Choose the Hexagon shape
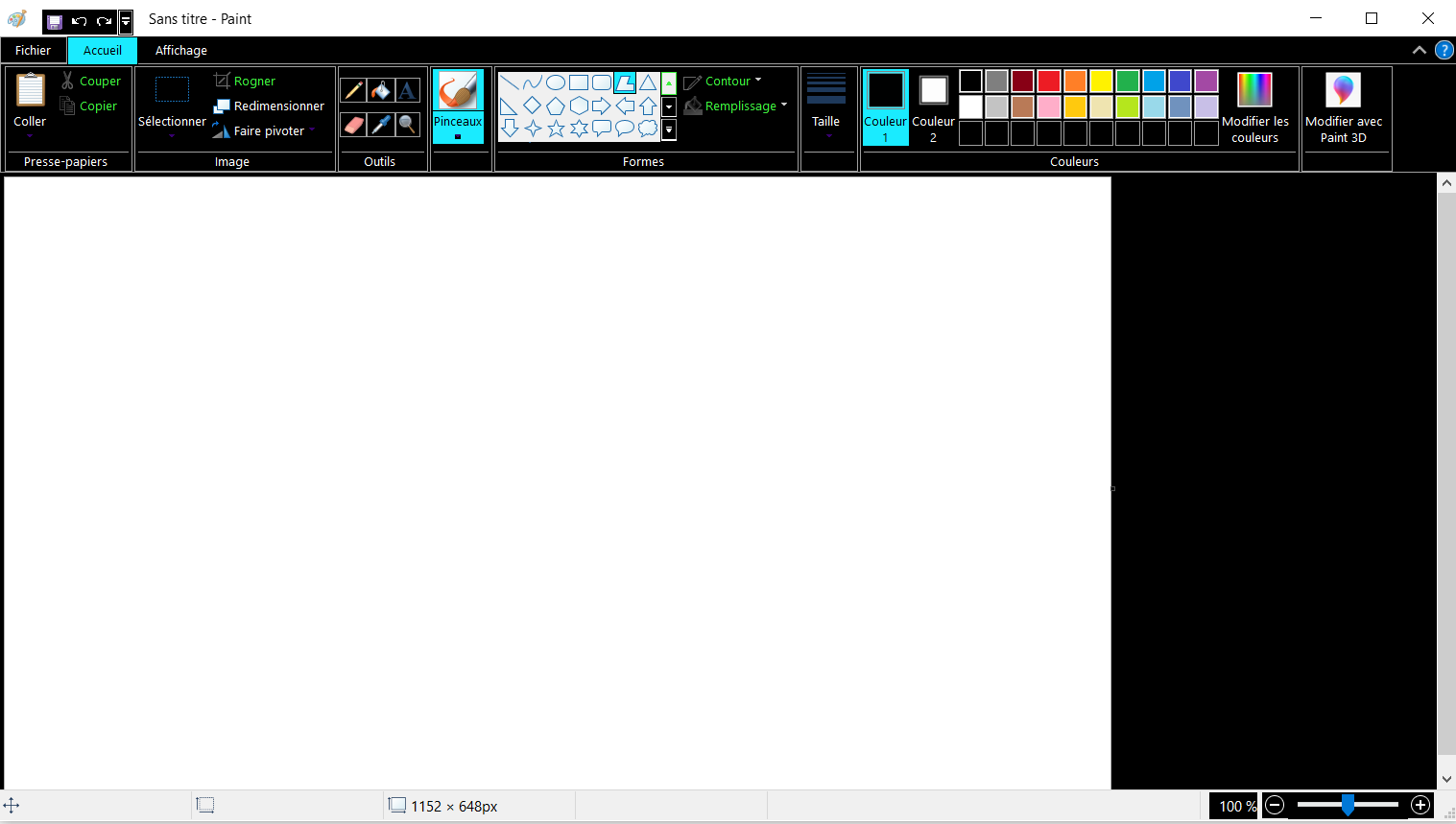Viewport: 1456px width, 824px height. tap(578, 106)
